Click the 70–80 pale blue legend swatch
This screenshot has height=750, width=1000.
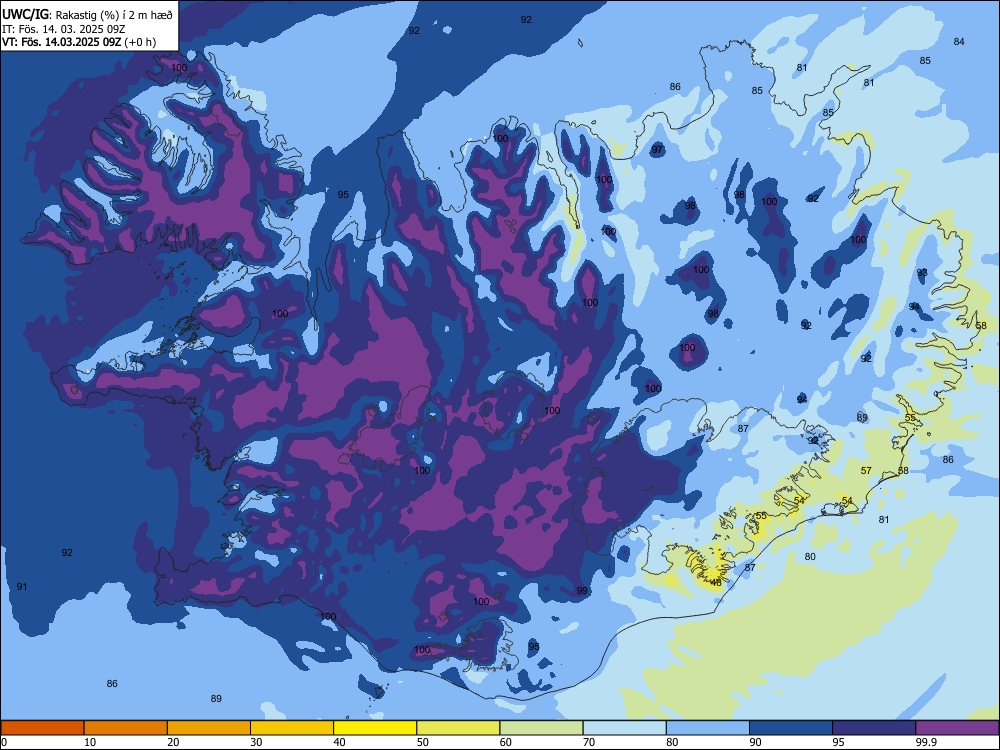(624, 728)
